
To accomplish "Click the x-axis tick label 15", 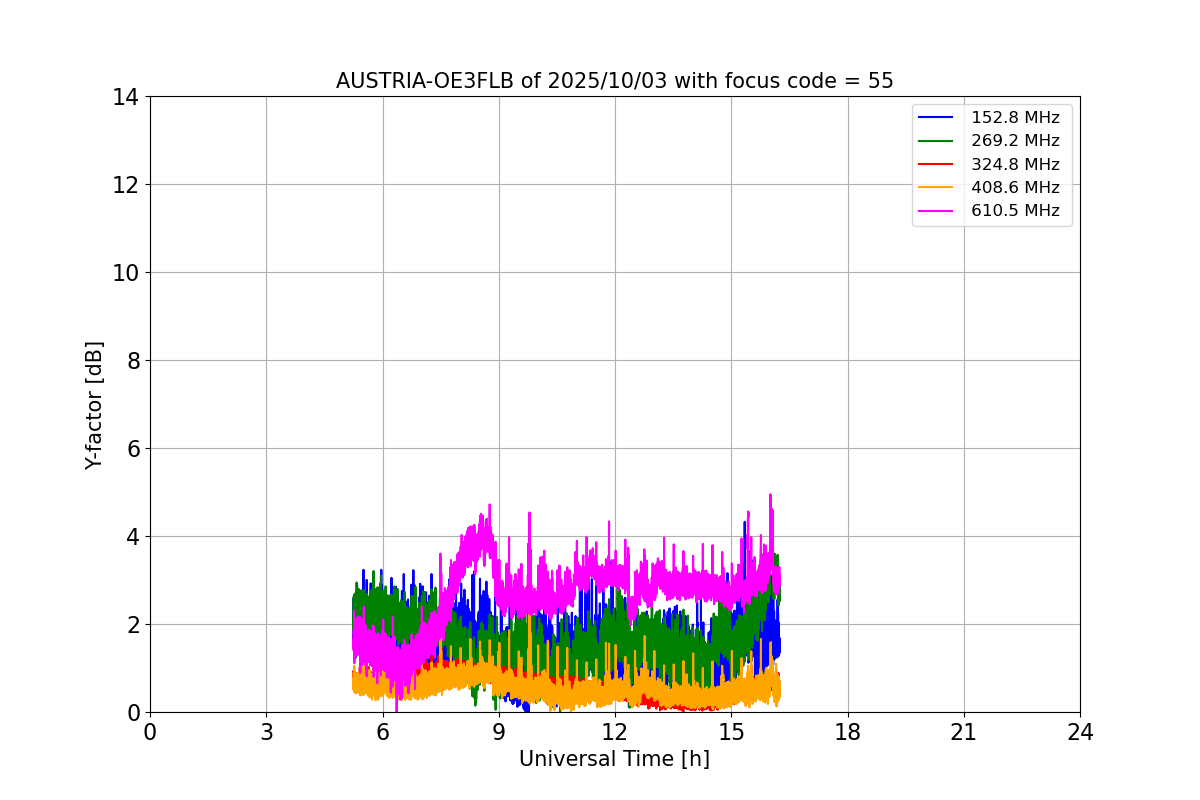I will point(731,732).
